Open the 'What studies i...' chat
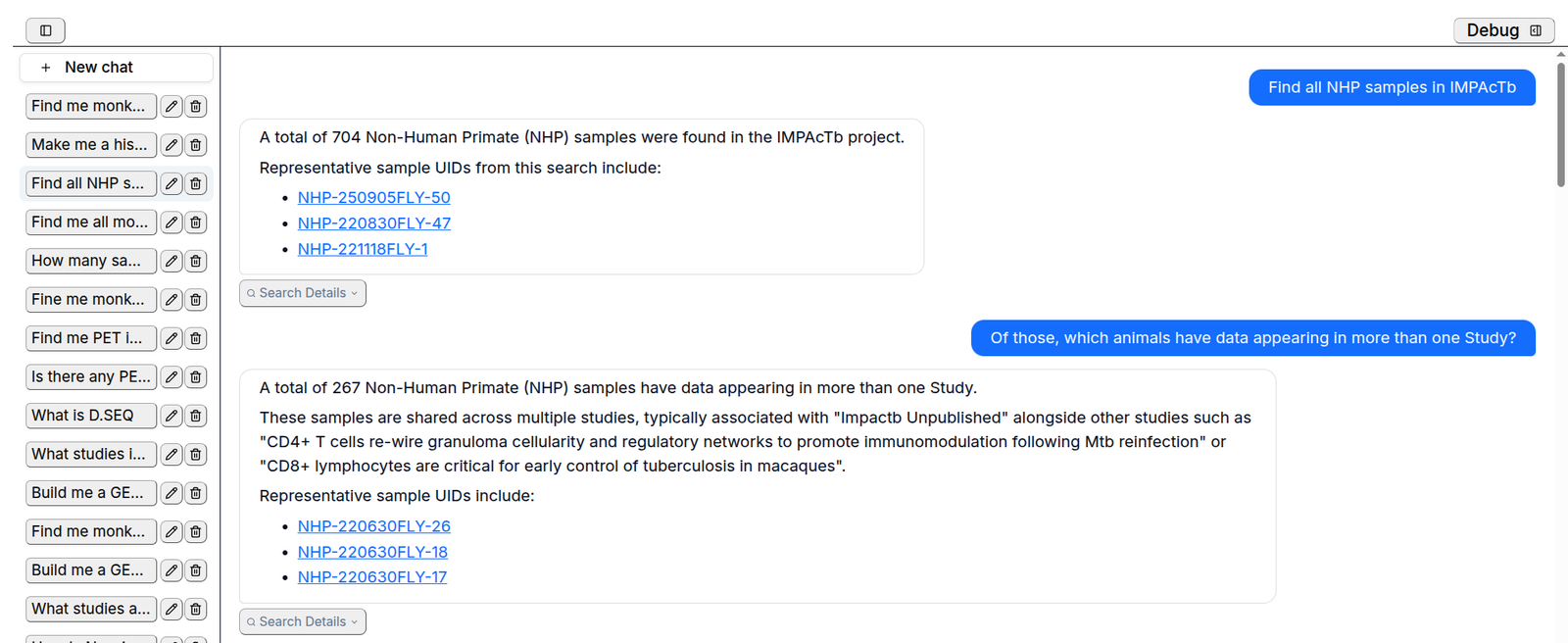 [x=91, y=455]
